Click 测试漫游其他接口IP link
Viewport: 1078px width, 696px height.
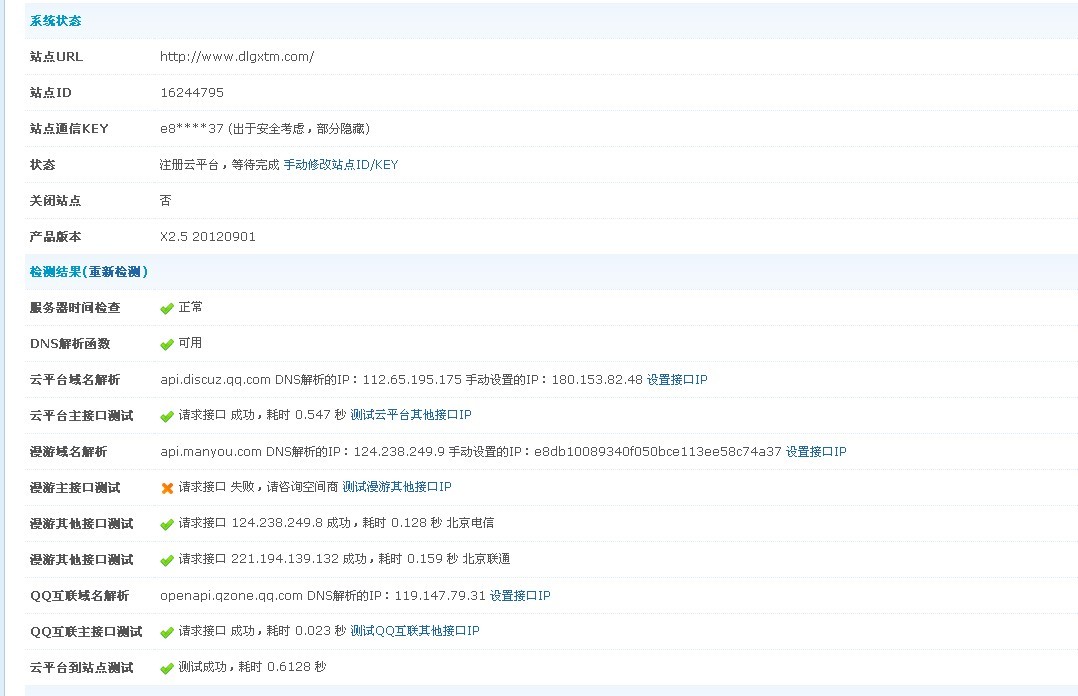397,487
